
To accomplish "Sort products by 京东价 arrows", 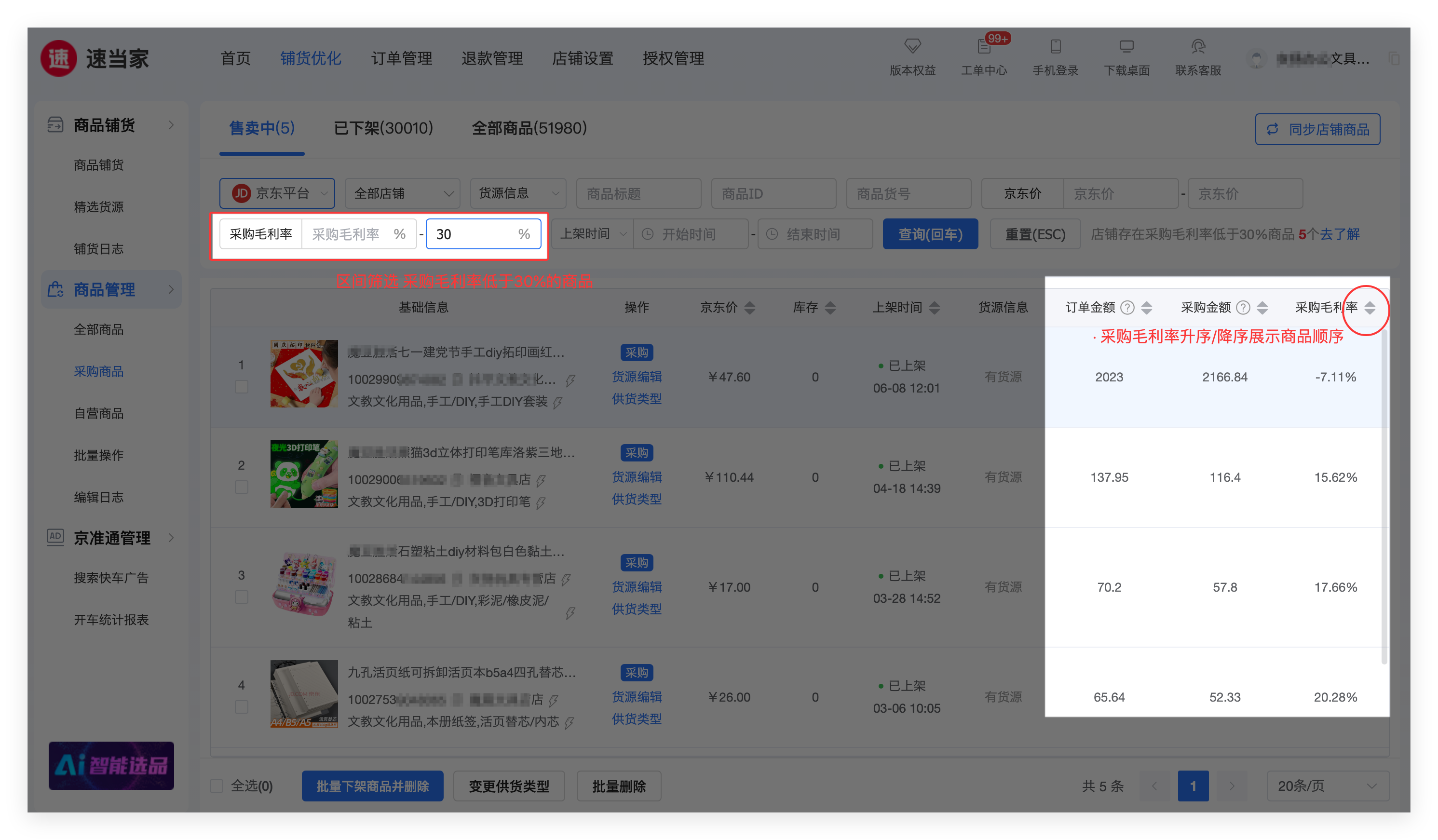I will point(750,308).
